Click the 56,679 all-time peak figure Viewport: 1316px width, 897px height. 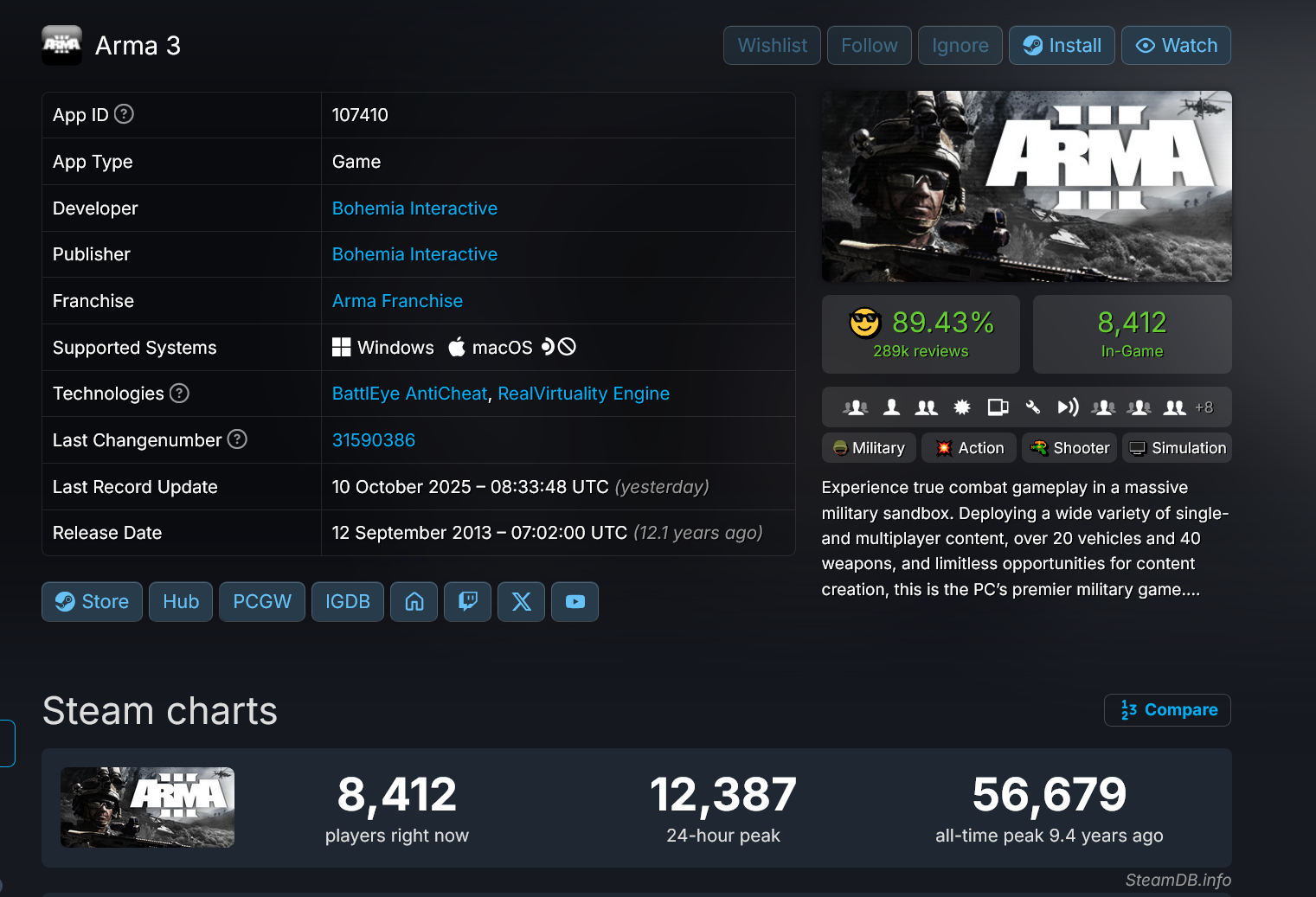(x=1050, y=794)
